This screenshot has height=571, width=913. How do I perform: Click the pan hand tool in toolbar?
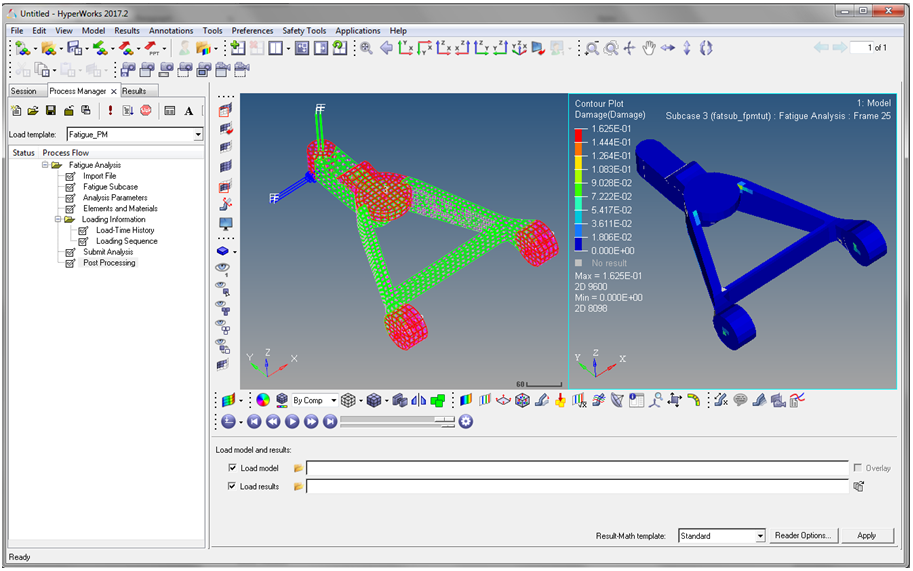coord(649,48)
